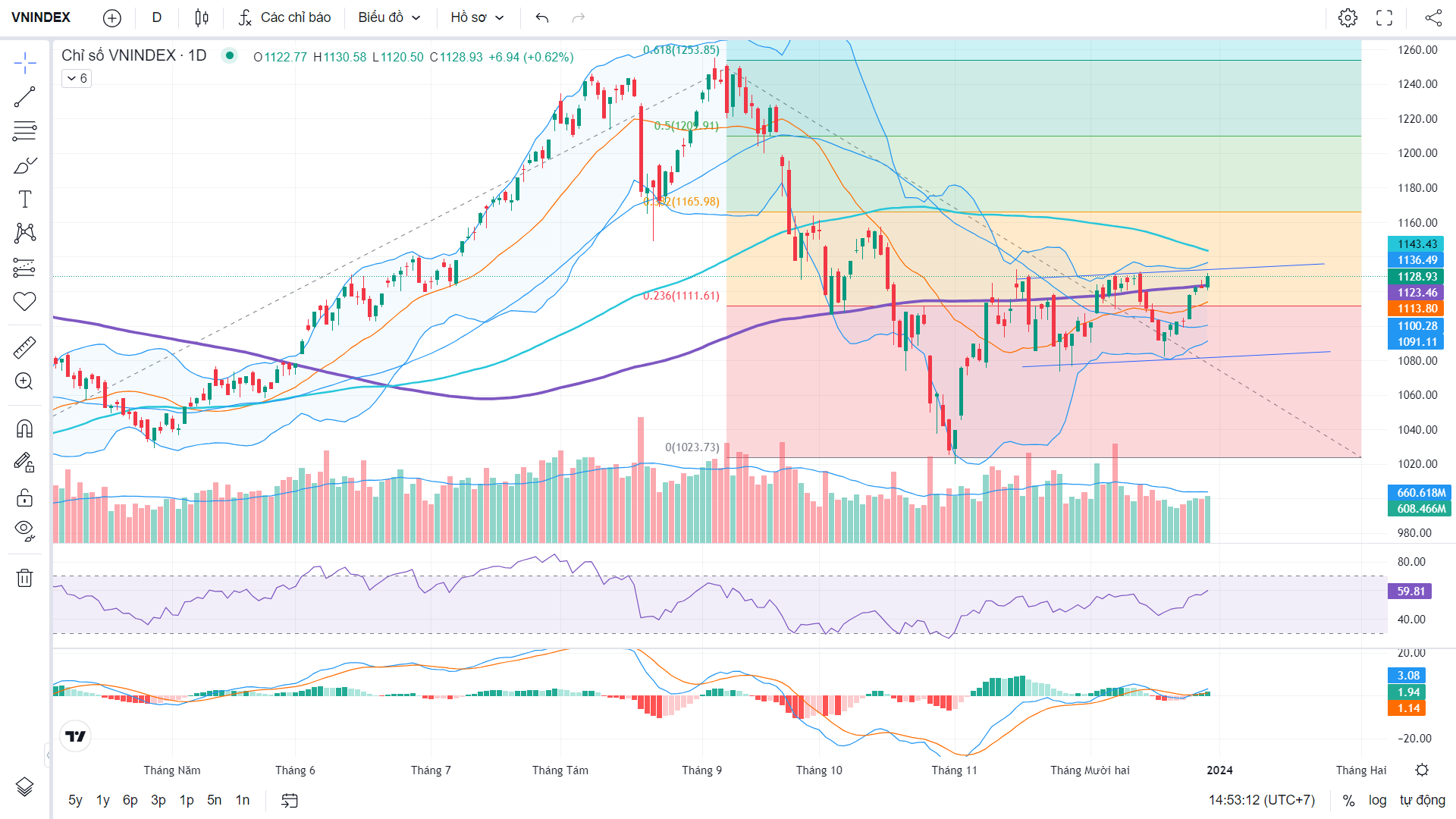Click the 1128.93 current price label
Viewport: 1456px width, 819px height.
pyautogui.click(x=1416, y=277)
